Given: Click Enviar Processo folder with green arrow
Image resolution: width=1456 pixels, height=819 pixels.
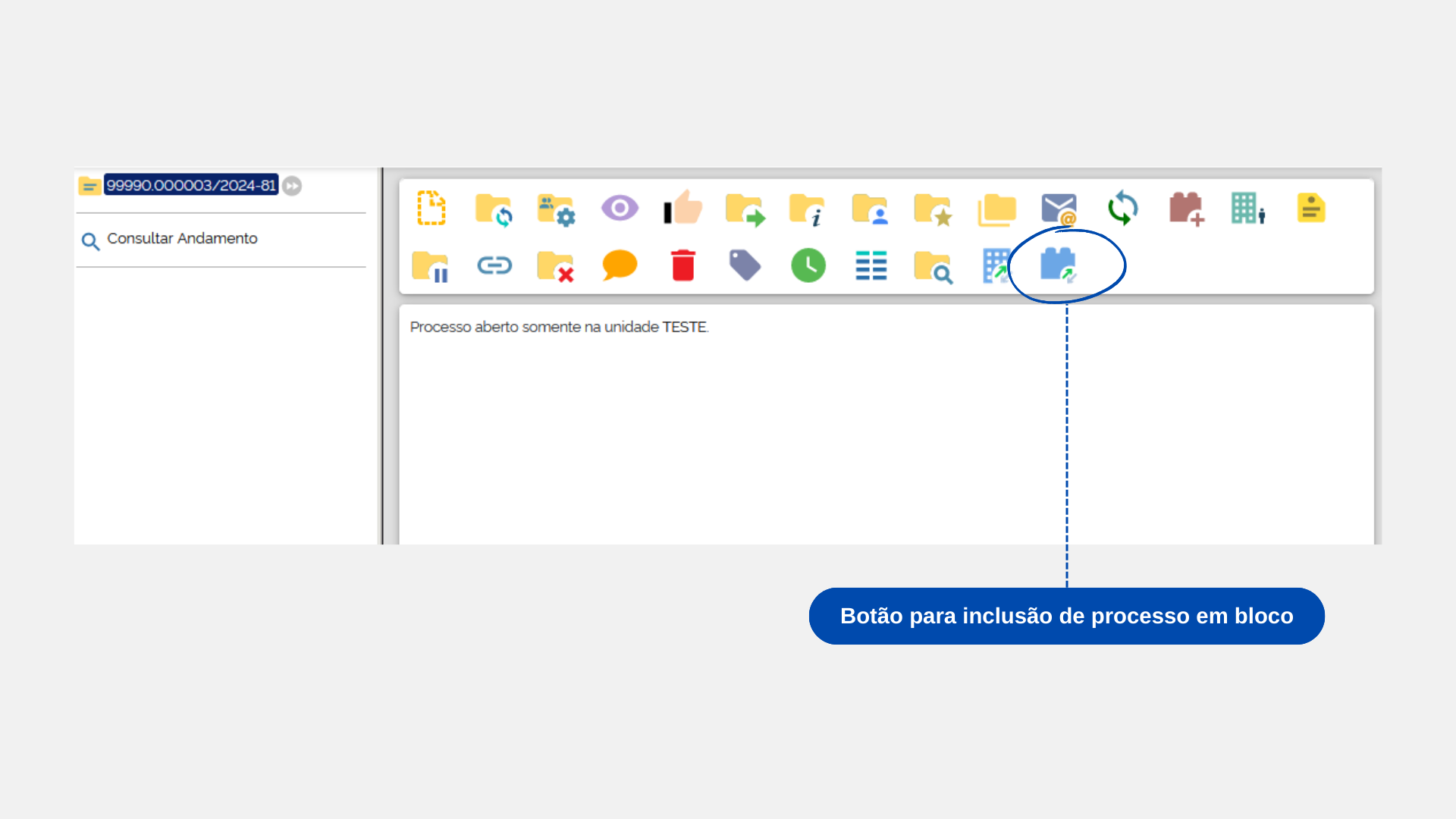Looking at the screenshot, I should [745, 209].
